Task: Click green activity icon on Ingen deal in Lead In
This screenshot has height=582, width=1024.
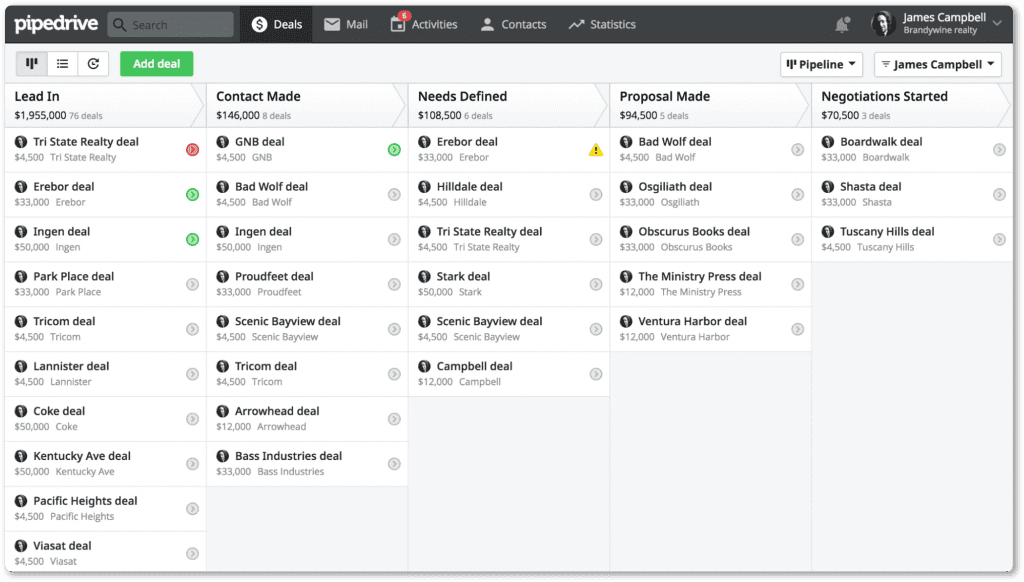Action: (x=192, y=239)
